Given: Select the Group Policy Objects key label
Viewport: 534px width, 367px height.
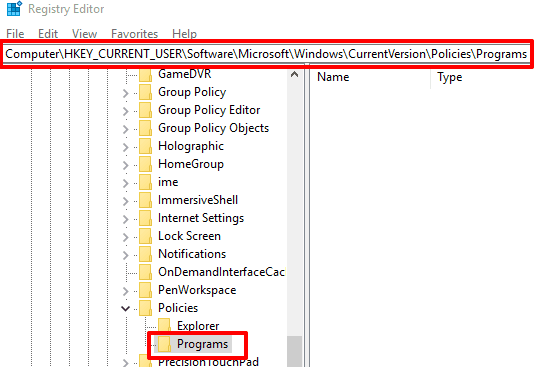Looking at the screenshot, I should point(214,128).
